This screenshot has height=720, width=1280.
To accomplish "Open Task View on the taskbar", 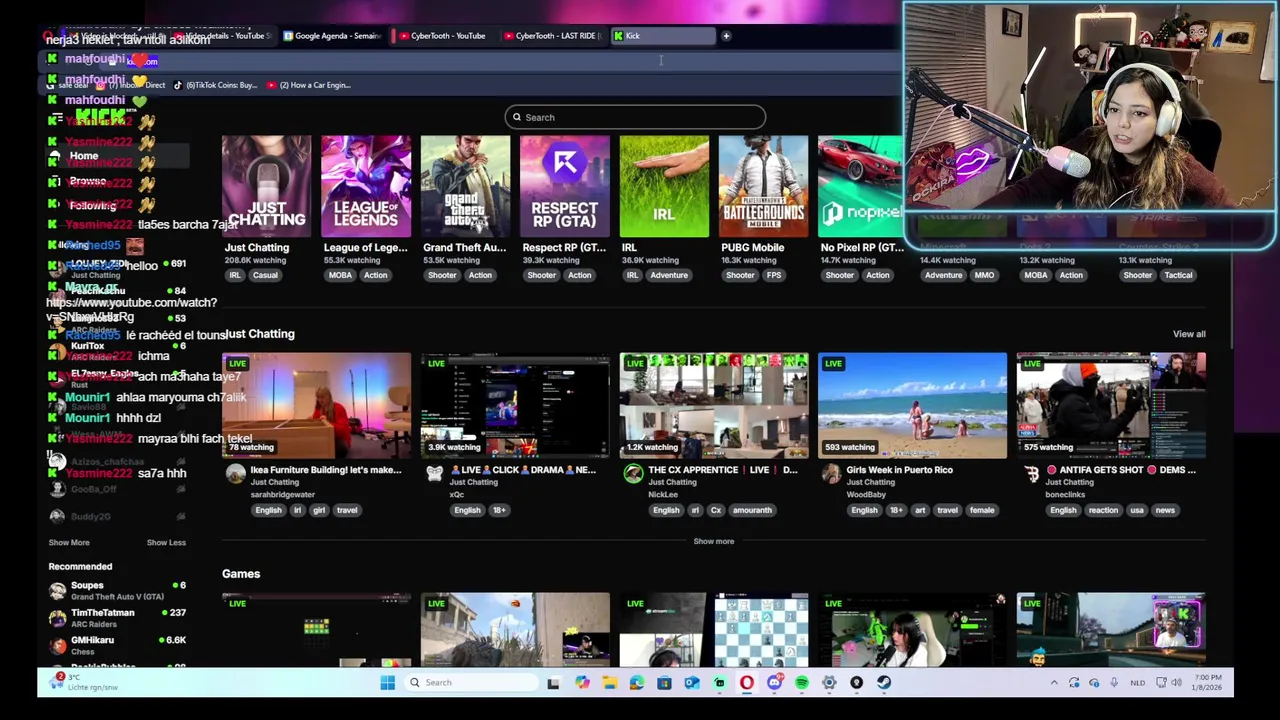I will coord(553,683).
